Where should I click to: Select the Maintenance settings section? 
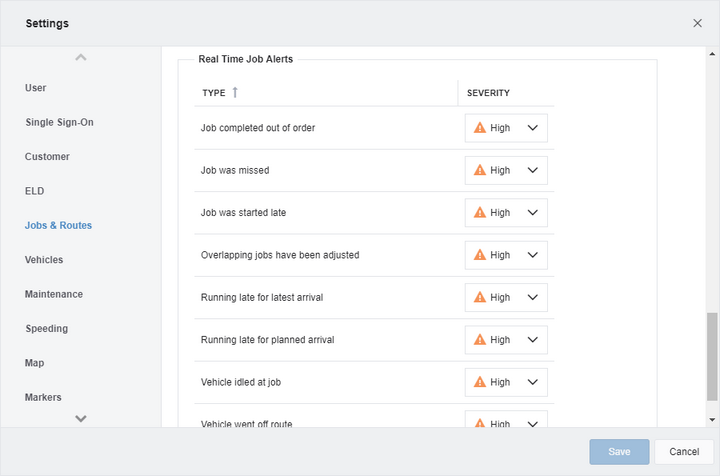point(54,294)
